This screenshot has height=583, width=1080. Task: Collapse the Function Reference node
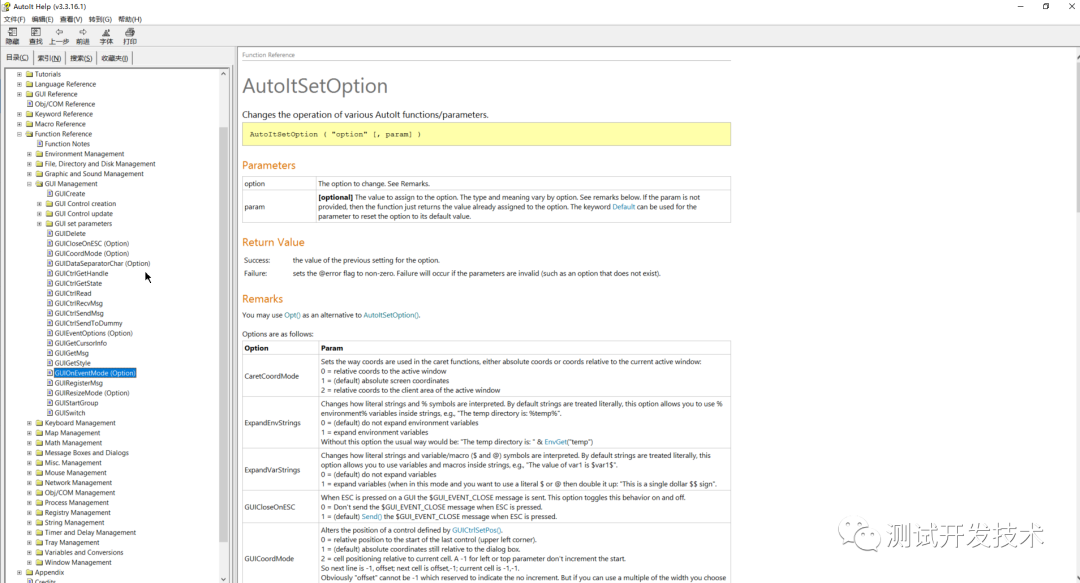tap(19, 134)
